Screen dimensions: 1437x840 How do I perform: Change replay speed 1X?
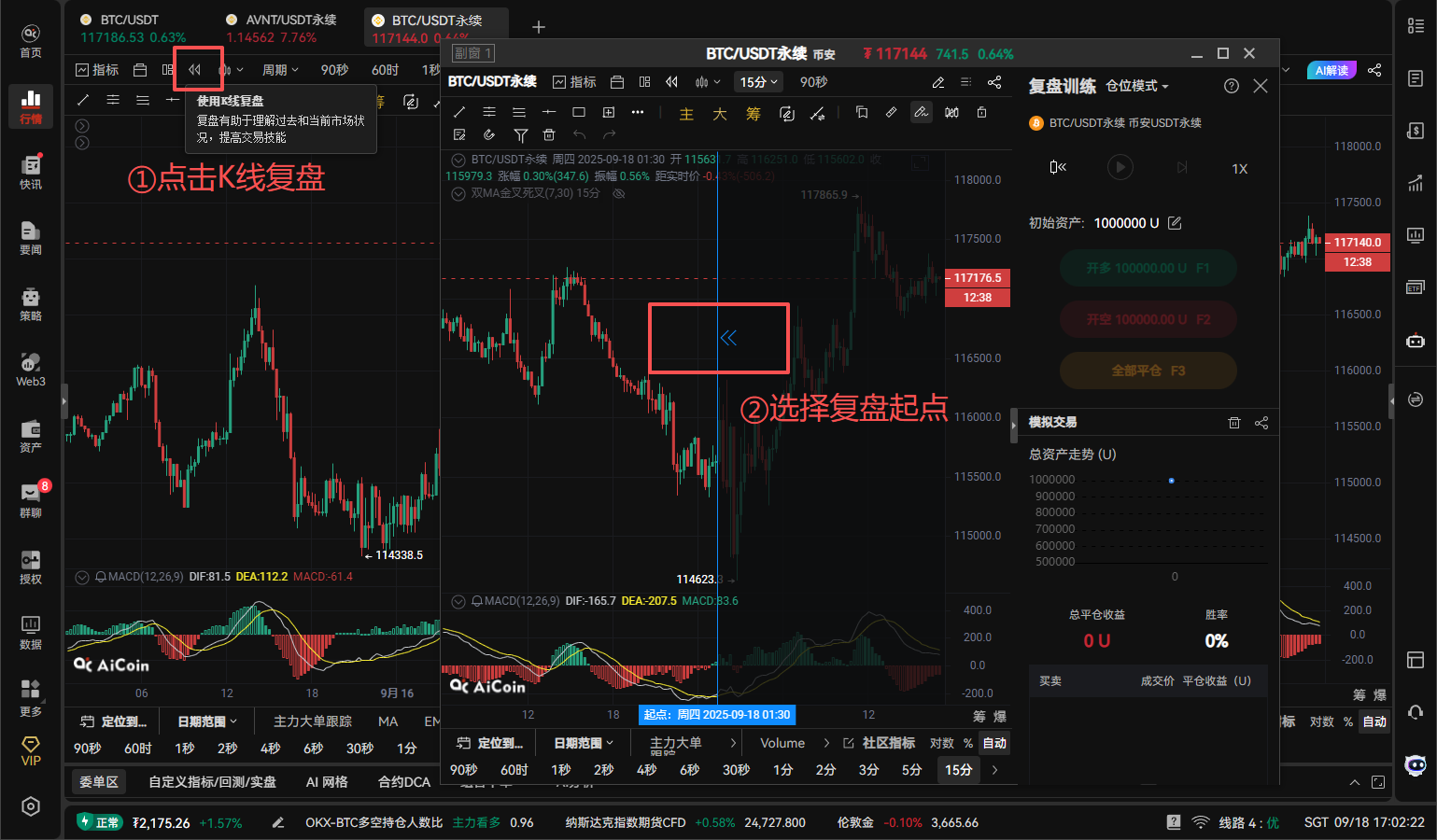[x=1240, y=169]
